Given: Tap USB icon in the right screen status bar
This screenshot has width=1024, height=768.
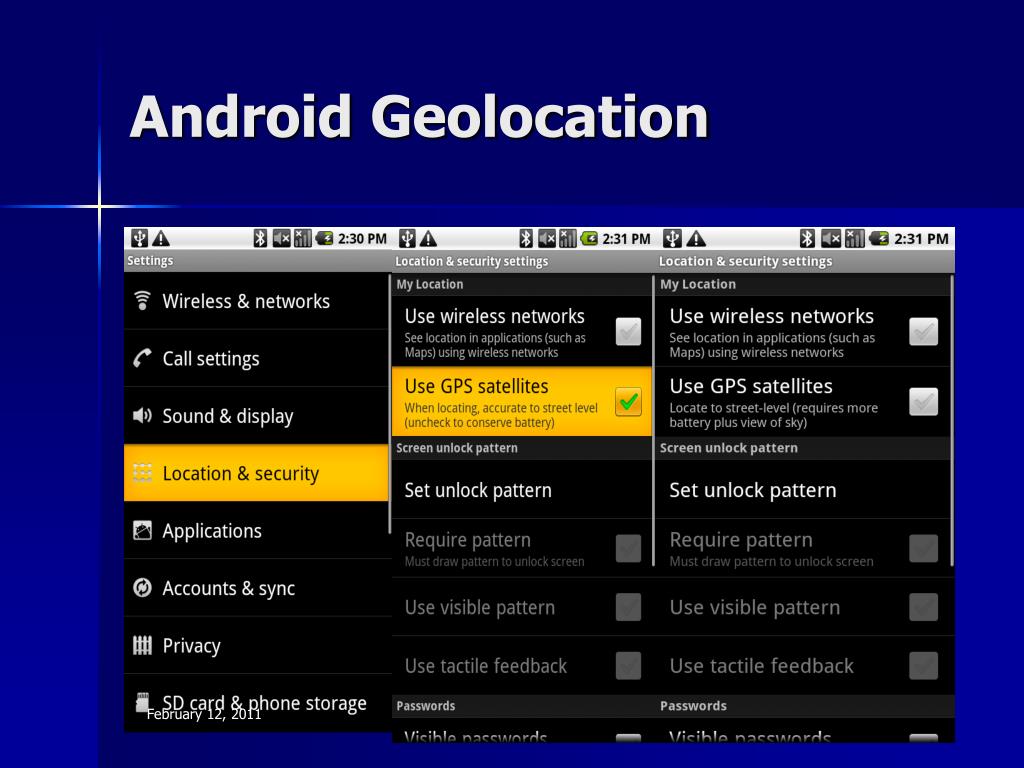Looking at the screenshot, I should tap(673, 238).
